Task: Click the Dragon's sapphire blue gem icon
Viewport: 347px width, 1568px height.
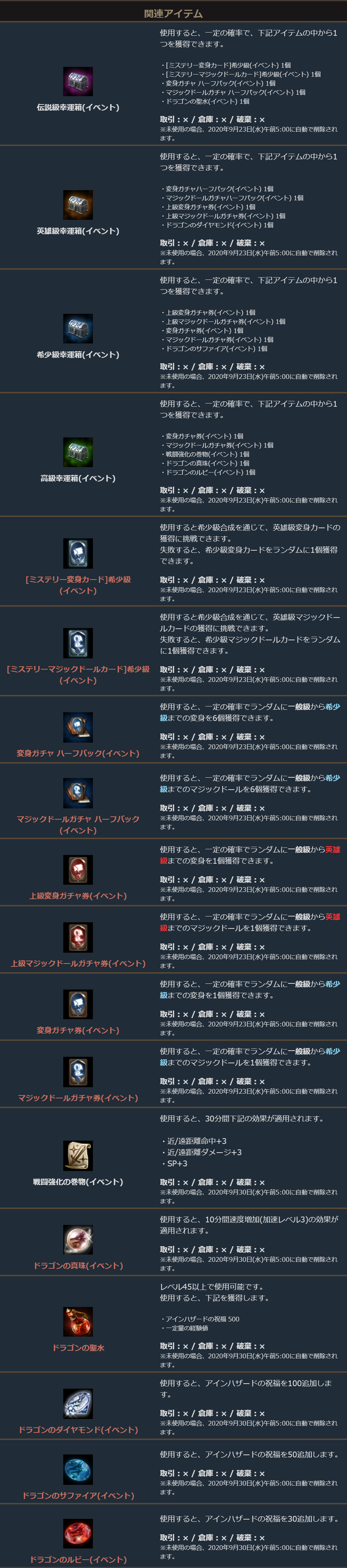Action: pyautogui.click(x=78, y=1469)
